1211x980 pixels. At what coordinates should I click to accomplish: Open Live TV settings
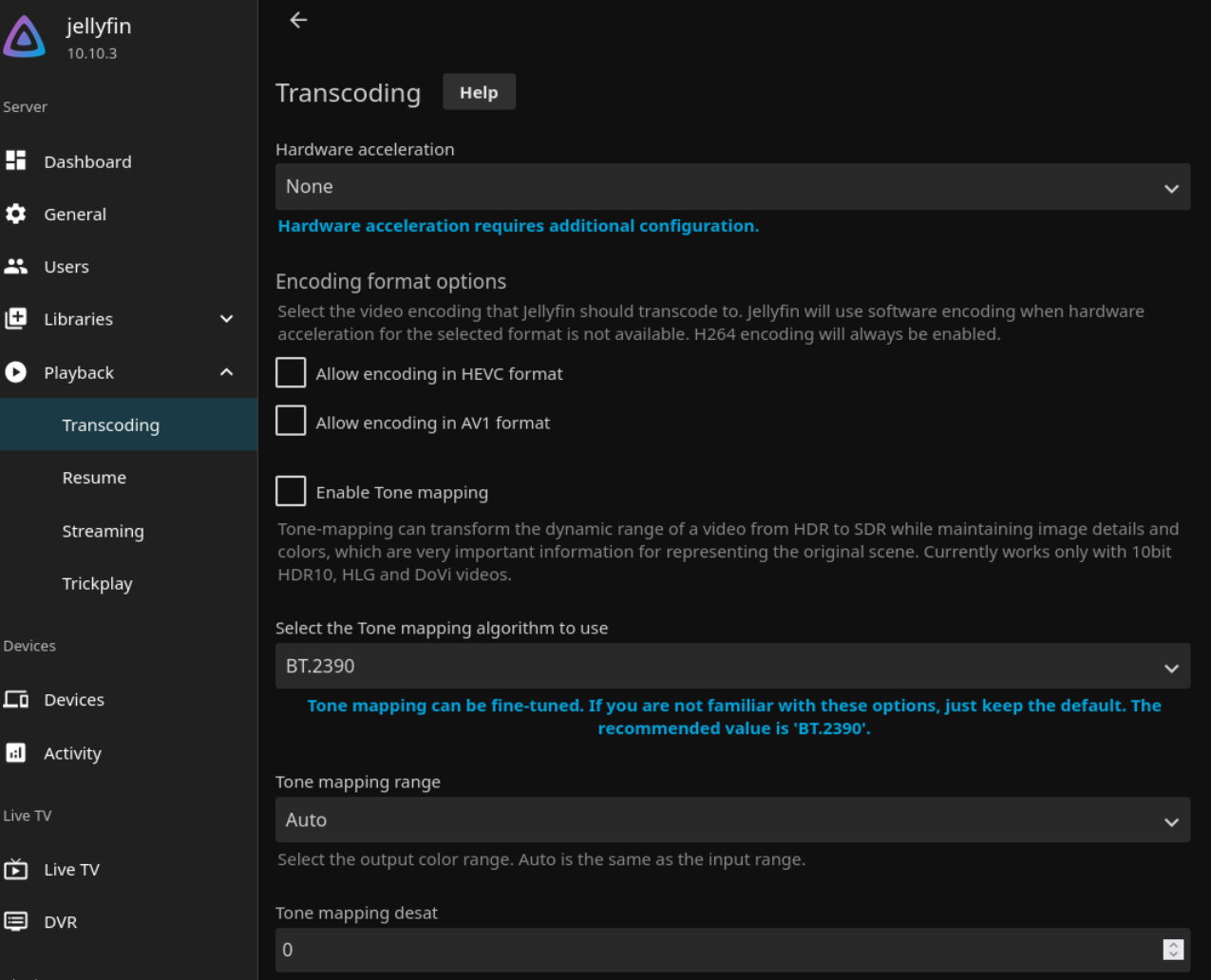pyautogui.click(x=128, y=869)
